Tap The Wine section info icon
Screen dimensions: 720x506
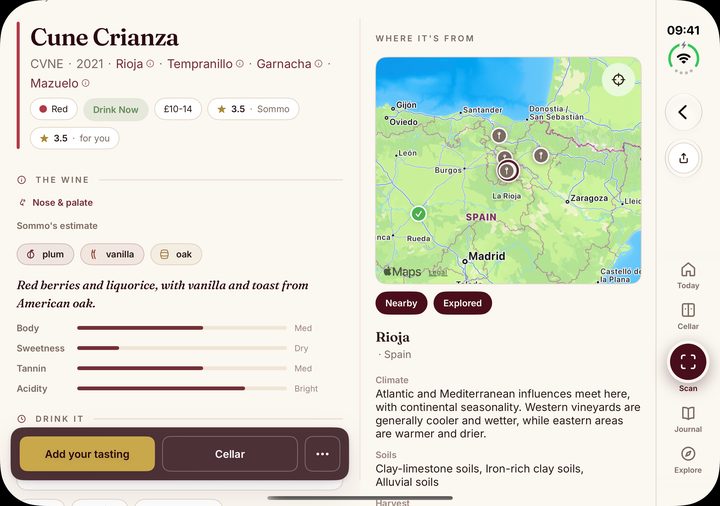tap(22, 180)
